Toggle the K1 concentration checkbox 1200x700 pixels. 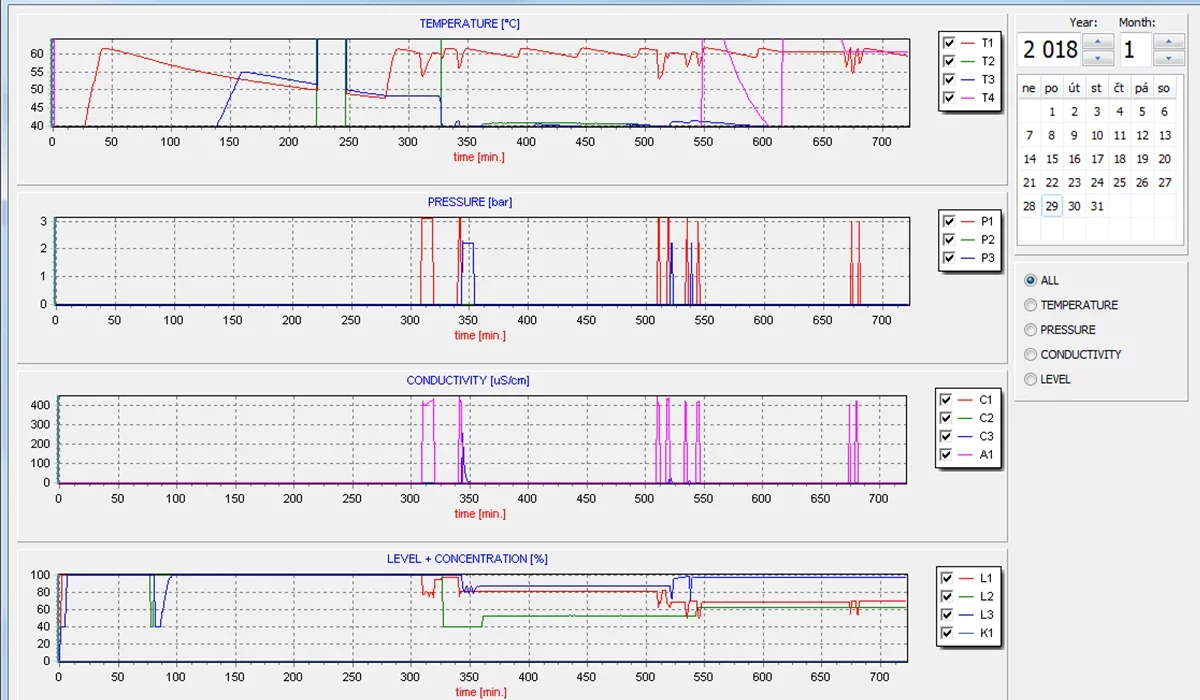pos(948,633)
